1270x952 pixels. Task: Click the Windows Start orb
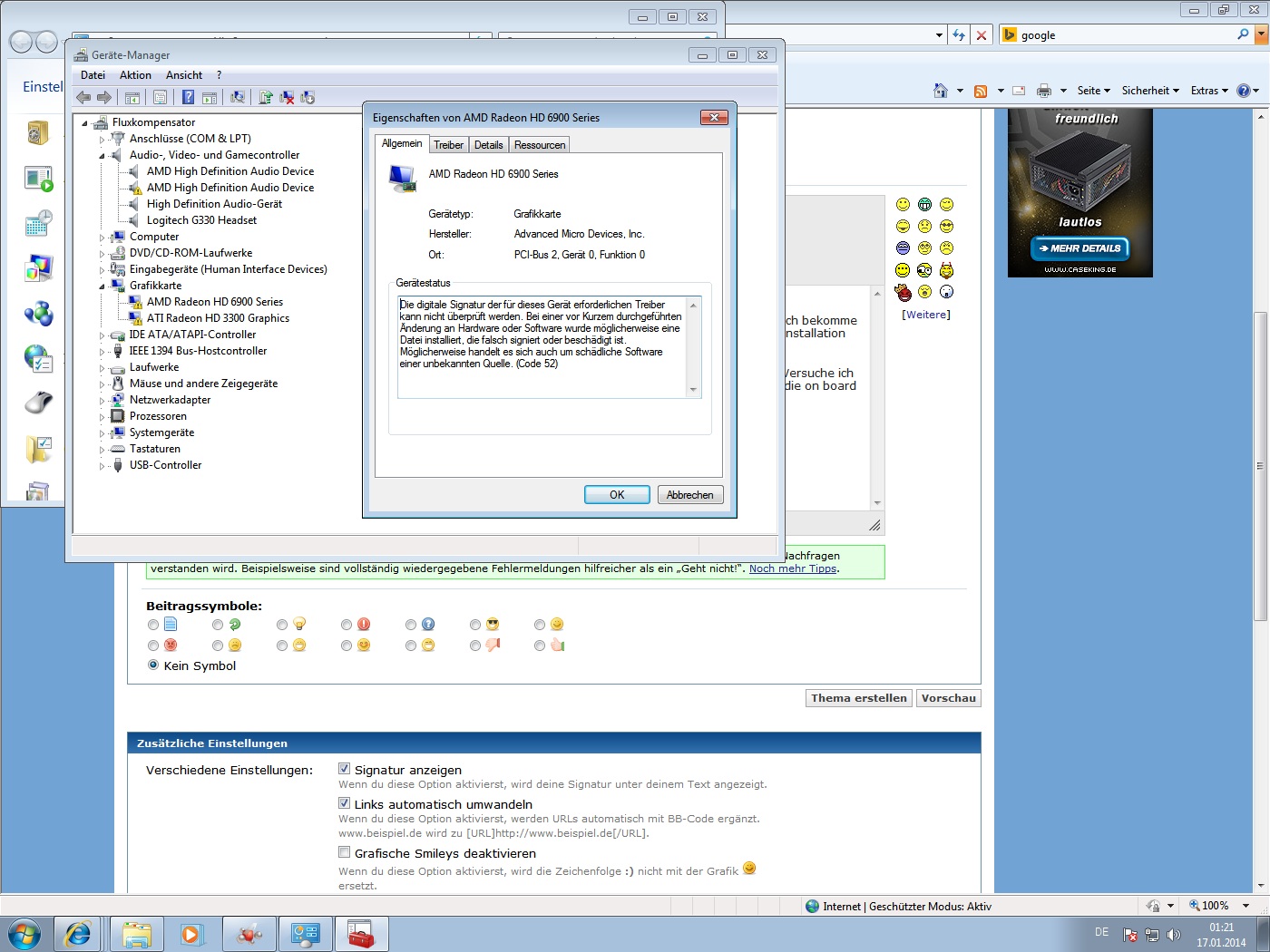click(24, 934)
